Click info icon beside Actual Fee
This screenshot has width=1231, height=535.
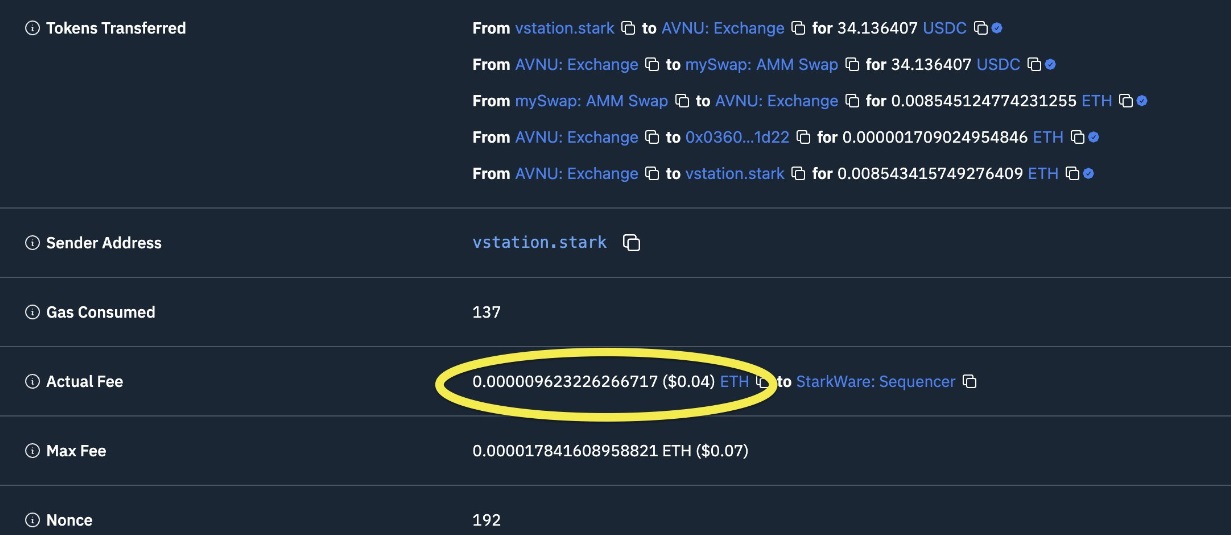point(32,382)
